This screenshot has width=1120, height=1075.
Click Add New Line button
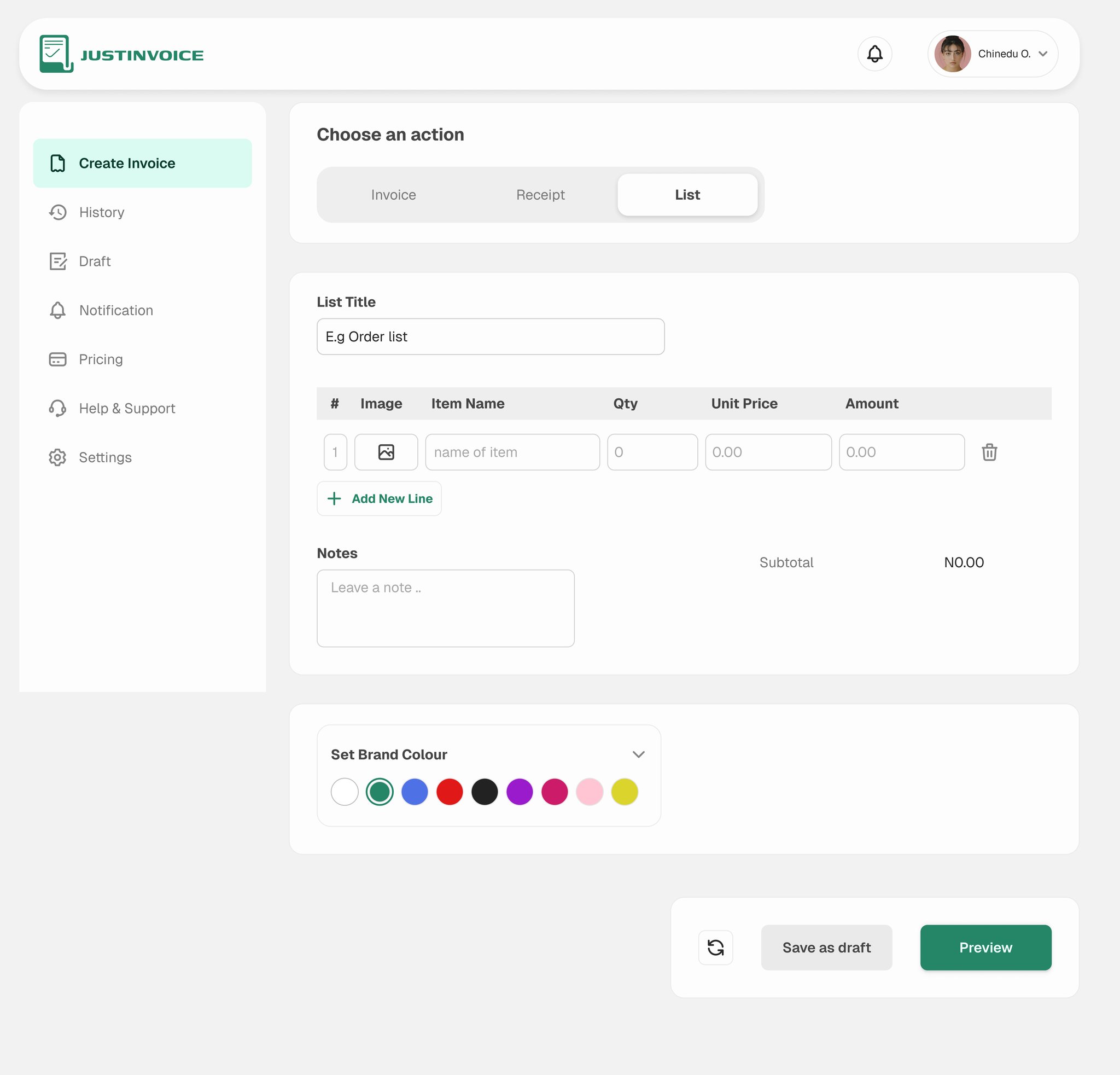click(x=379, y=498)
